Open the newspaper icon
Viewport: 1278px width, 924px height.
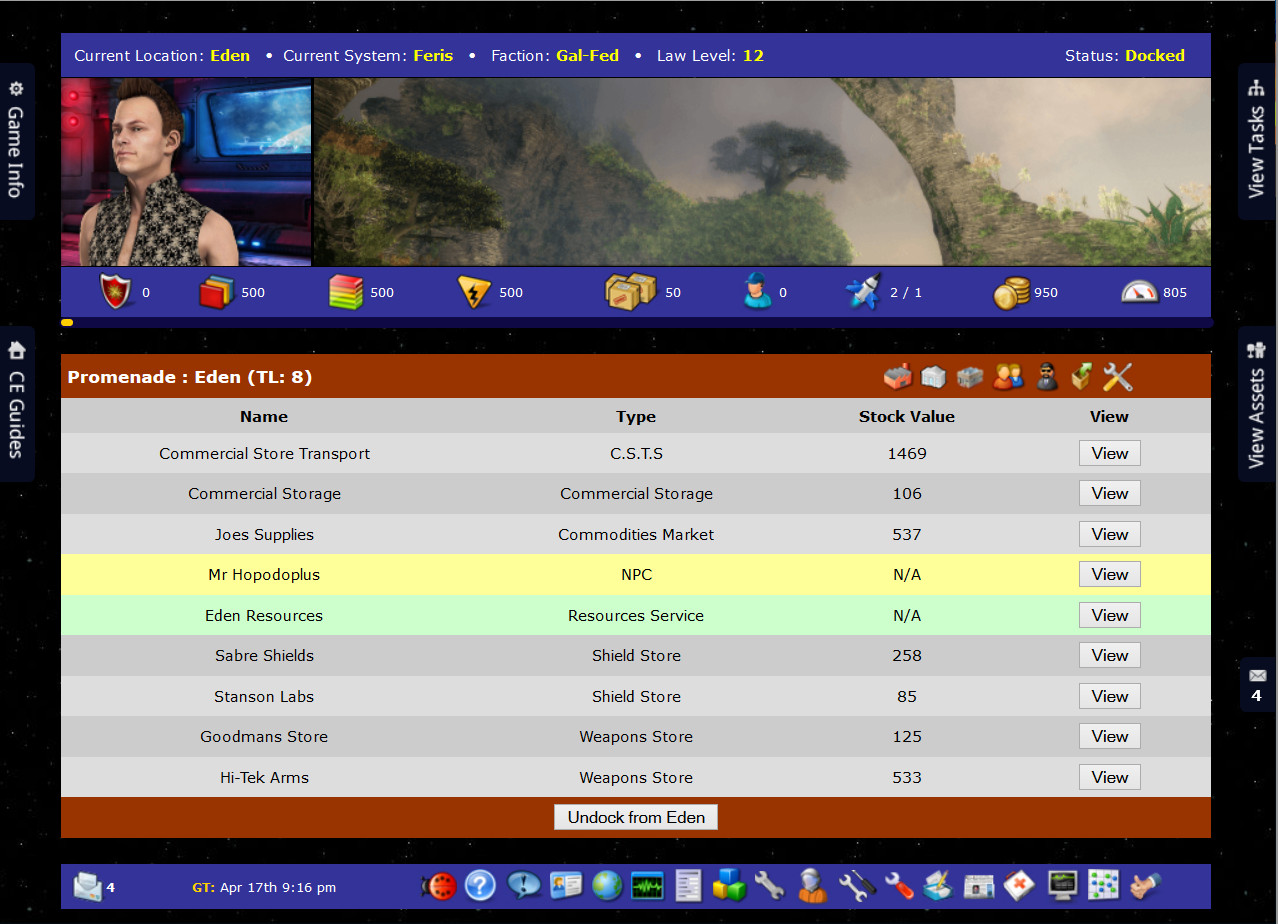coord(979,885)
